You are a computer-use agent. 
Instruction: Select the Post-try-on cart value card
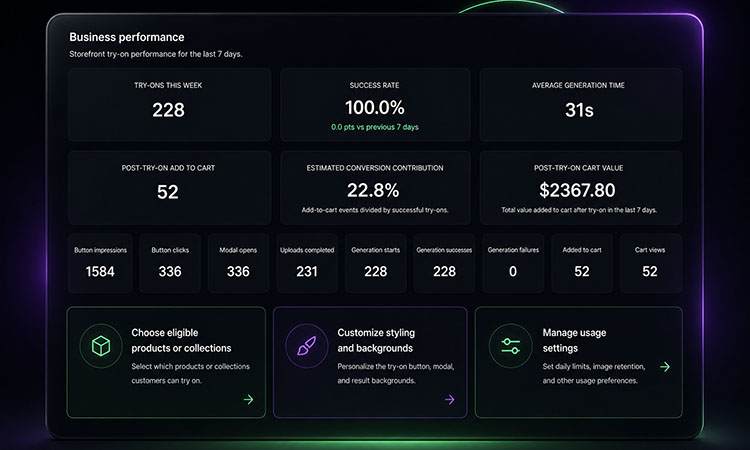(581, 187)
